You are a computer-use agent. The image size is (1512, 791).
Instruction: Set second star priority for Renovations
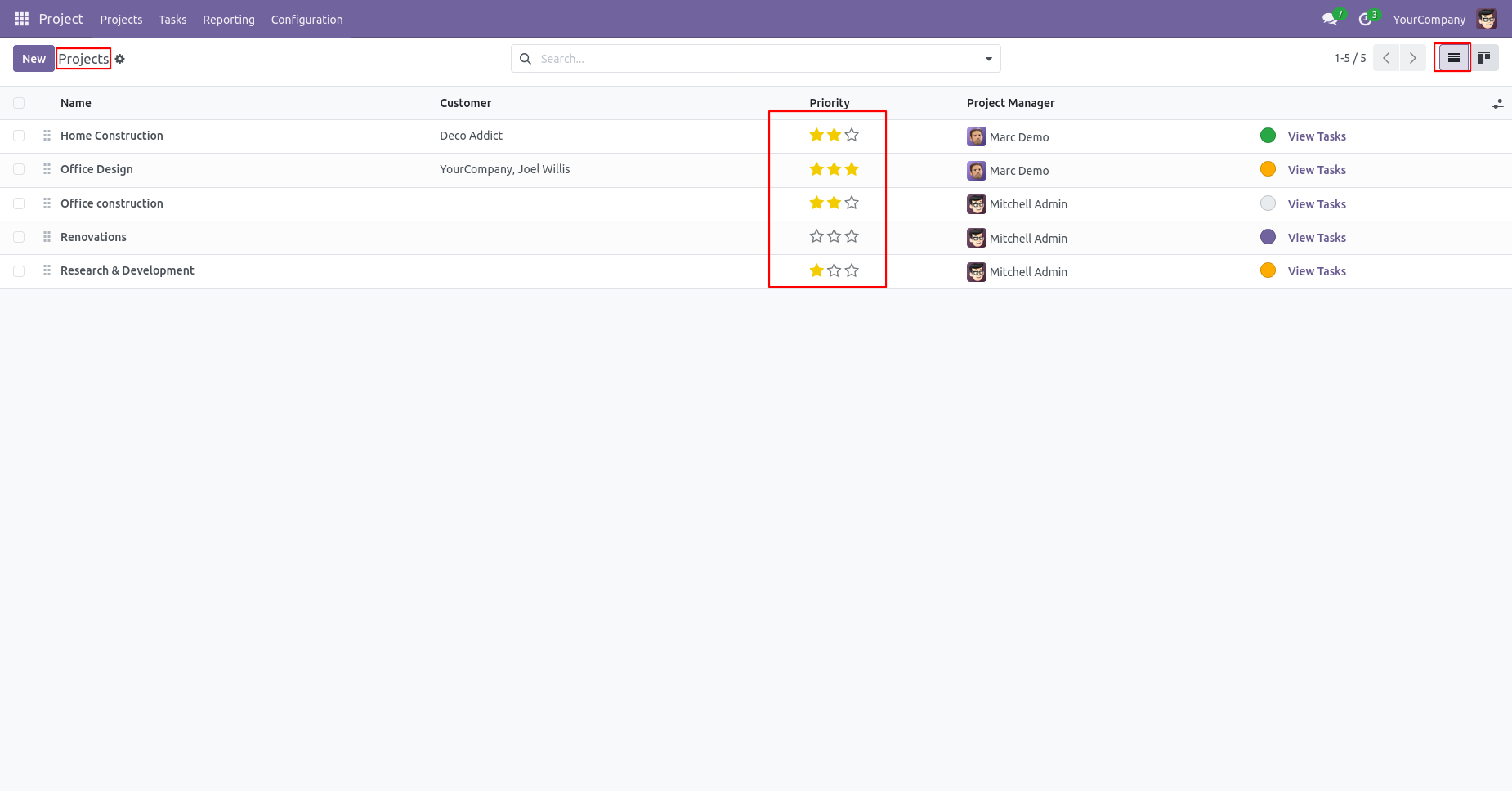(834, 236)
